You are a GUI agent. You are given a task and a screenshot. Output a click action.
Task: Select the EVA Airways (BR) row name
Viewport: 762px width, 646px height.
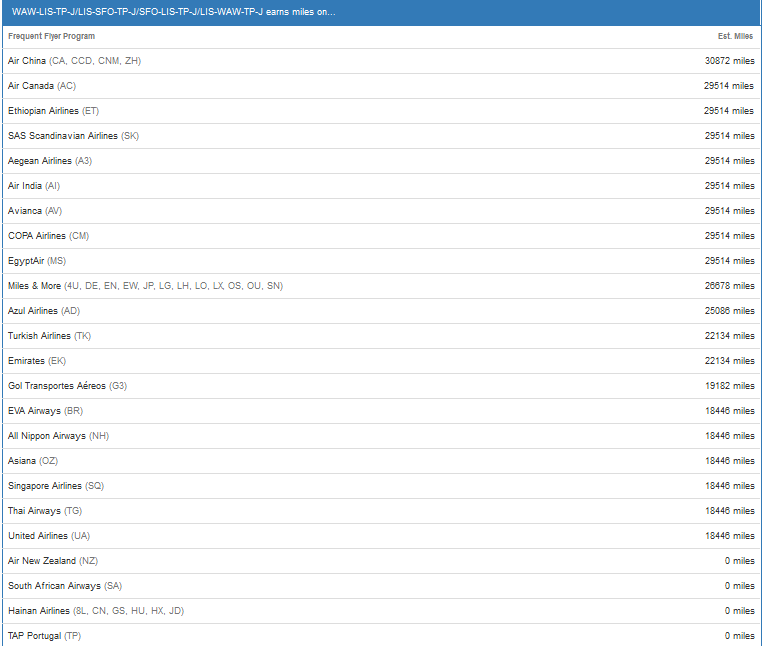point(46,411)
